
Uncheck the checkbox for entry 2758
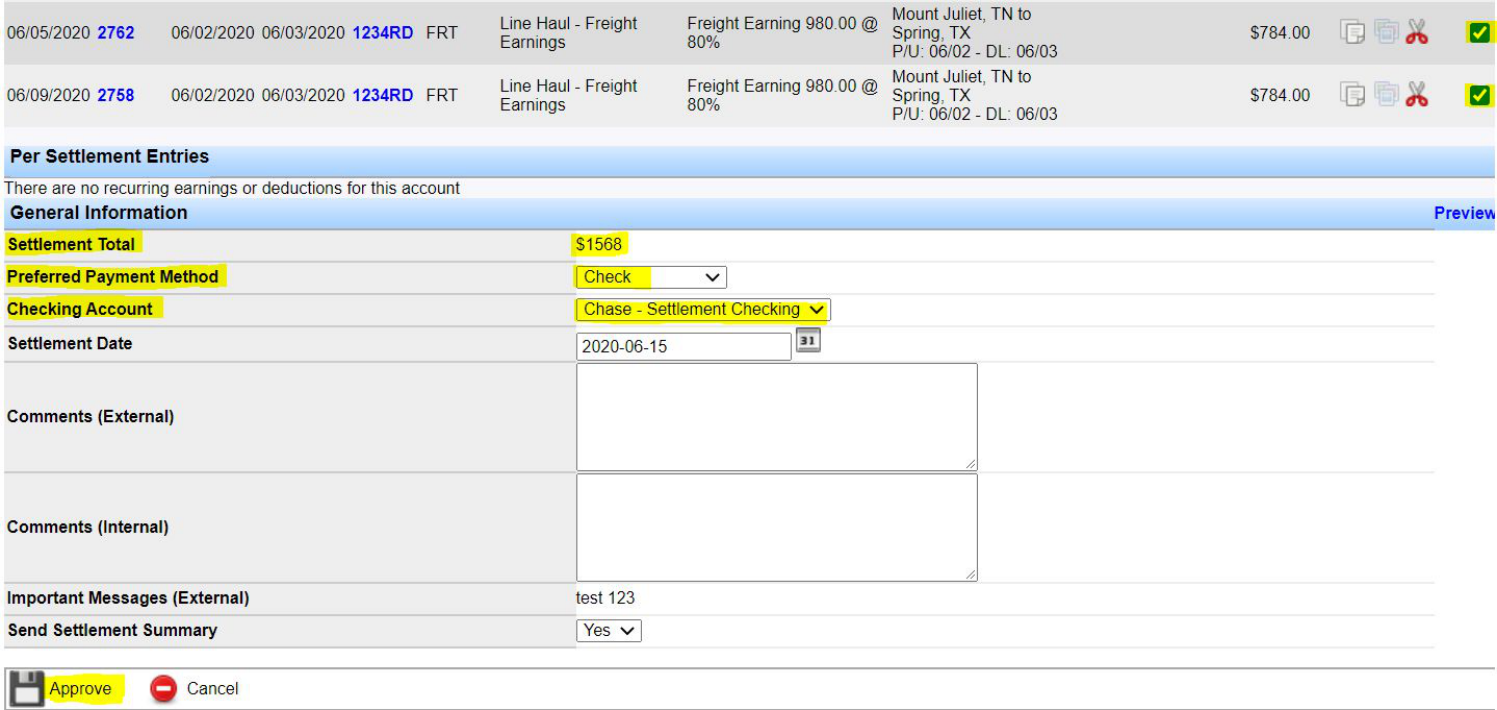tap(1480, 96)
